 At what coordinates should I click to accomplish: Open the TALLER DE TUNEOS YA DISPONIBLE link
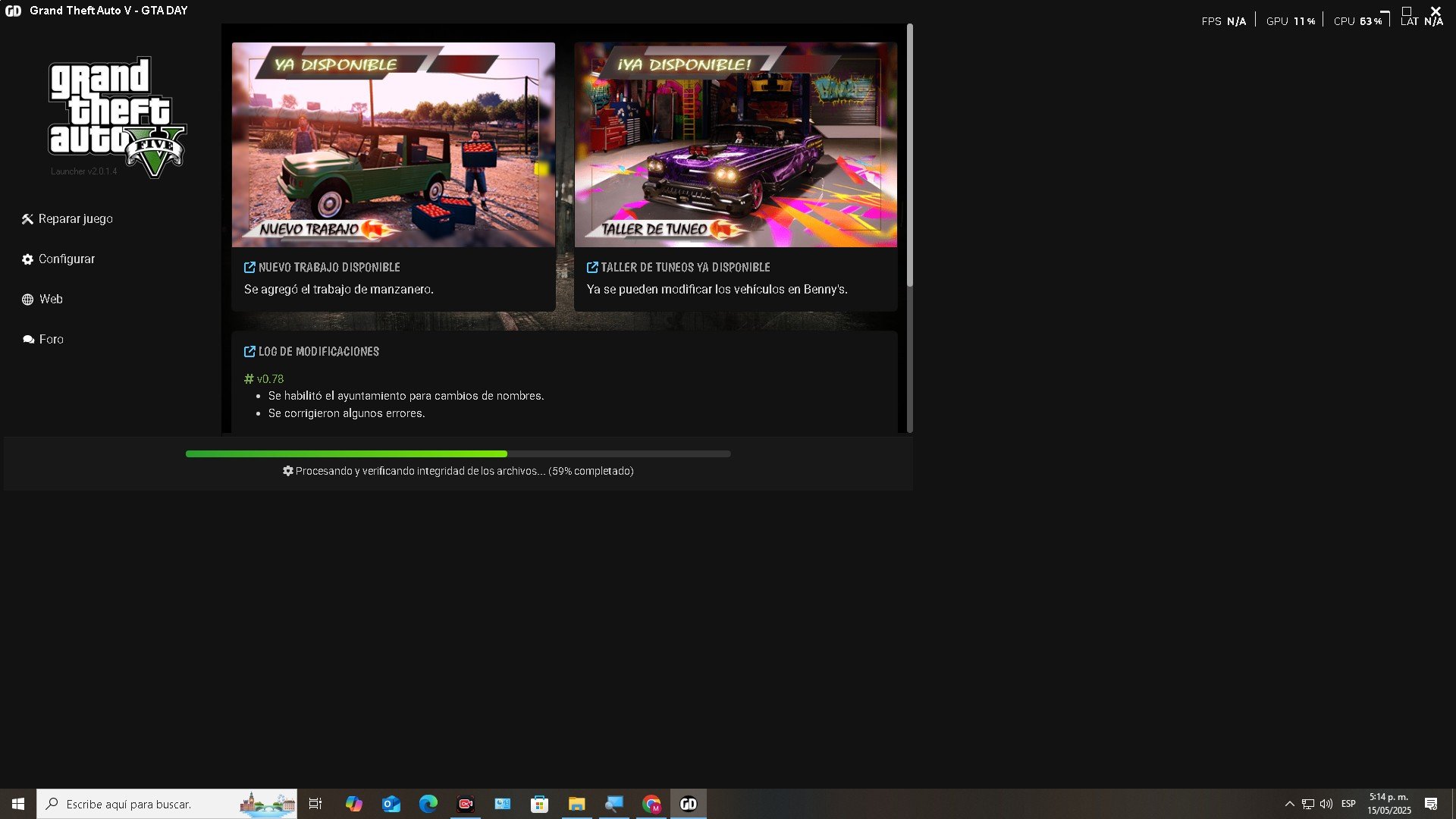(x=685, y=268)
